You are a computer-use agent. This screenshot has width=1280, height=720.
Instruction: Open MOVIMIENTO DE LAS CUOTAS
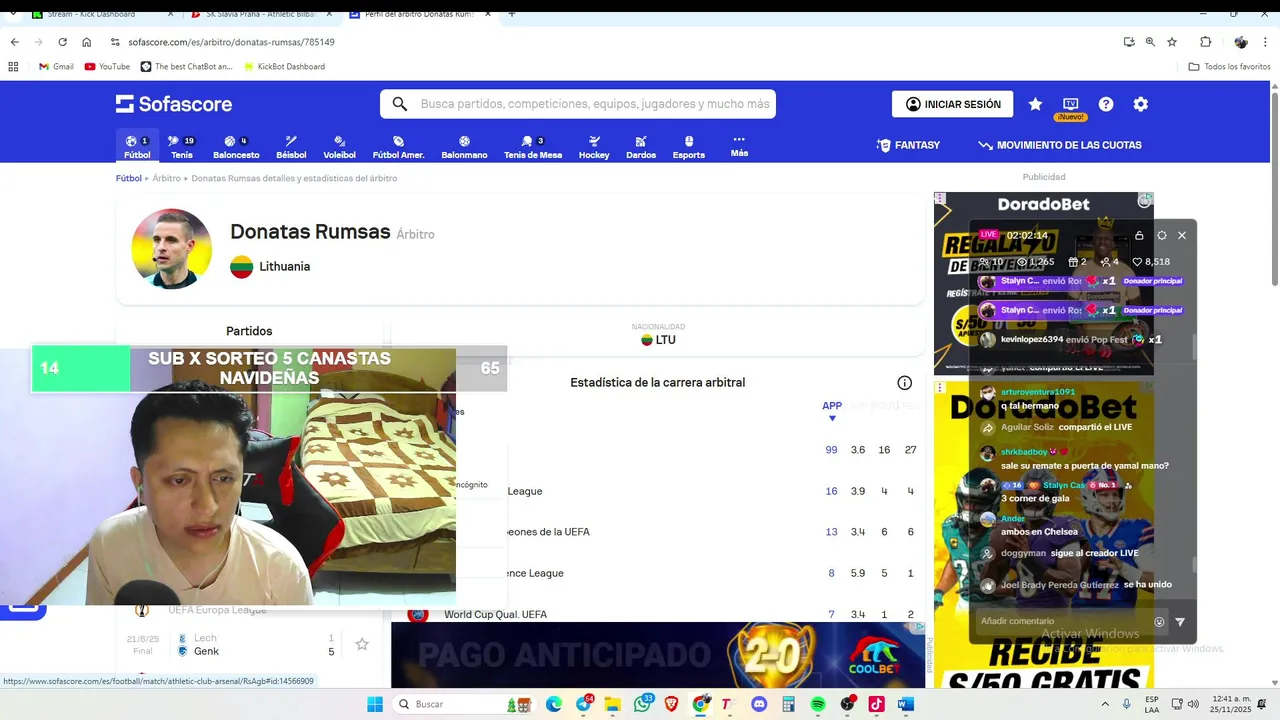[1060, 145]
